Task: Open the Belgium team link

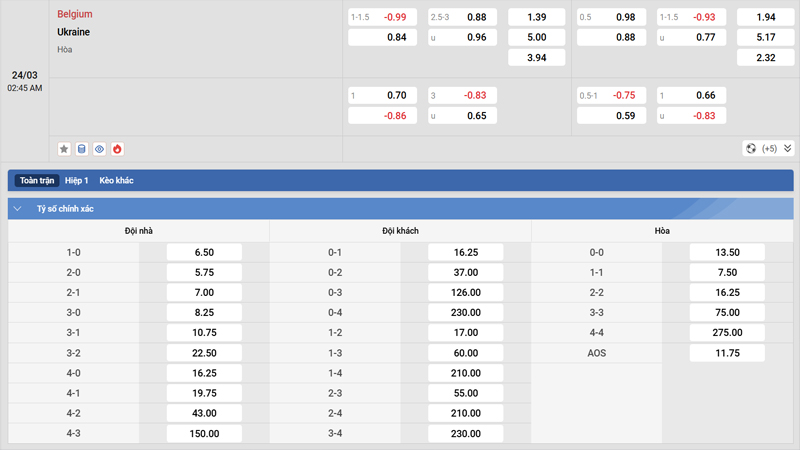Action: tap(75, 15)
